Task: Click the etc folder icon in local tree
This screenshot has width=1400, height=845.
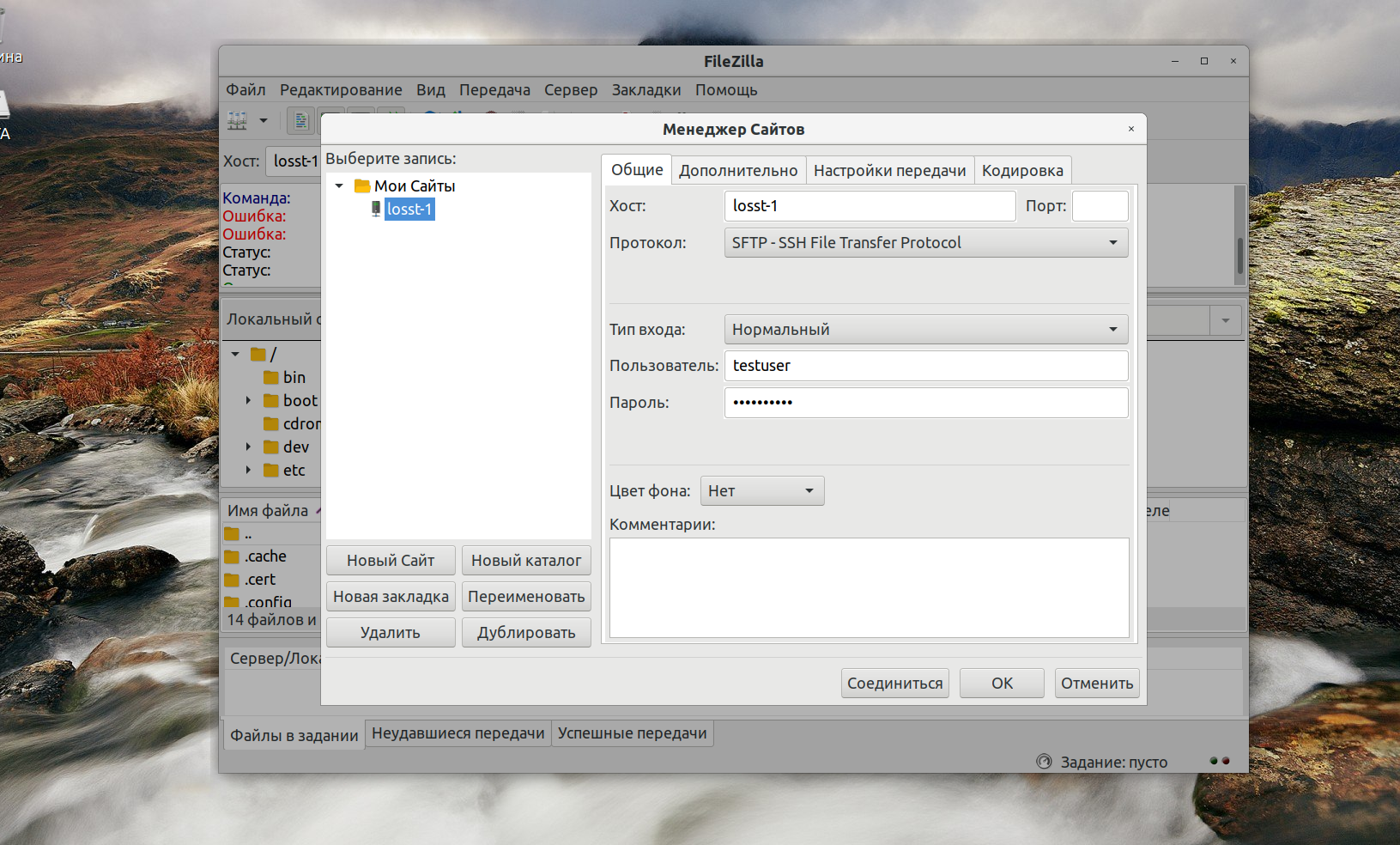Action: (x=271, y=470)
